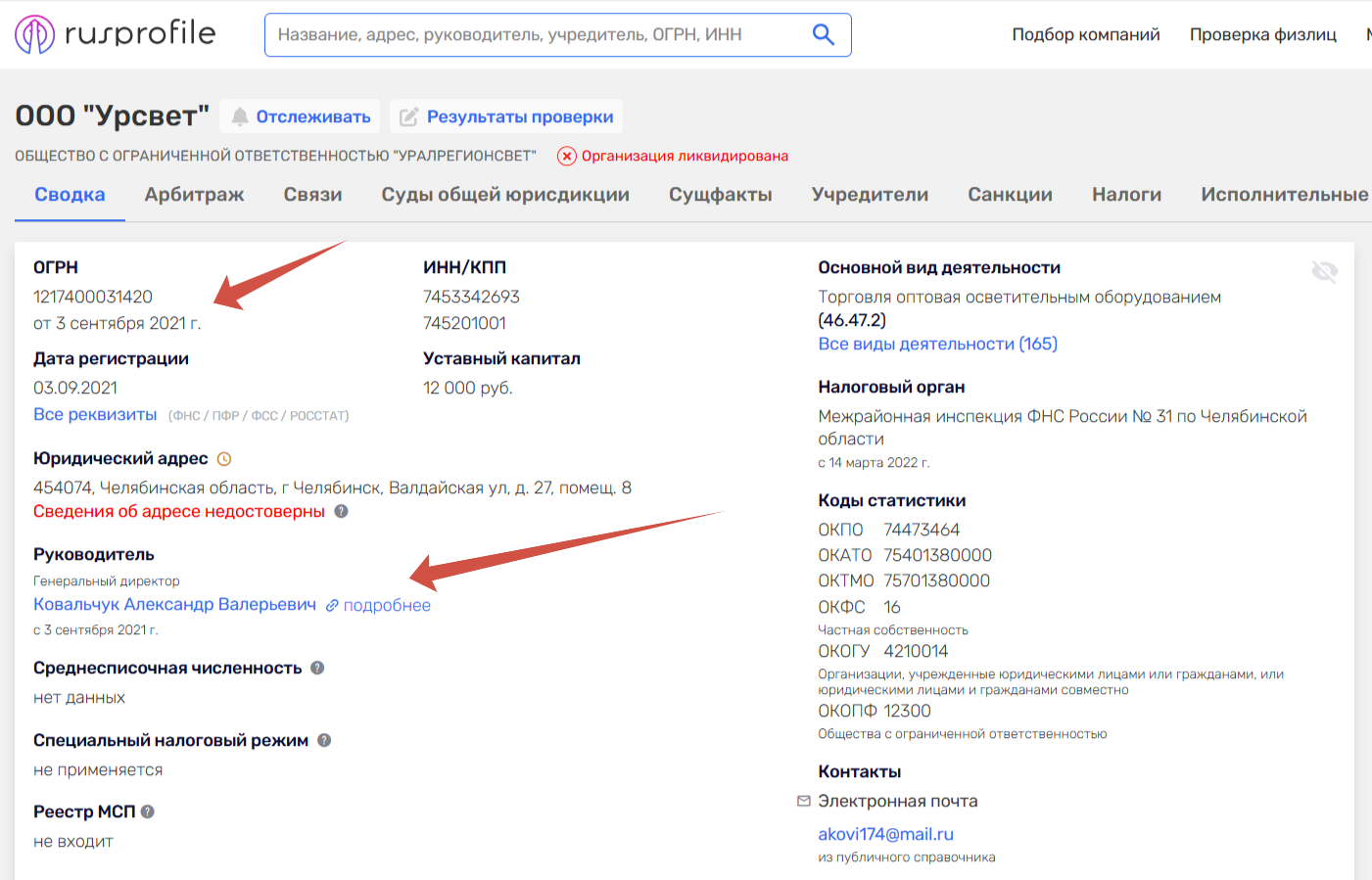1372x880 pixels.
Task: Click the tax authority name text
Action: click(x=1063, y=428)
